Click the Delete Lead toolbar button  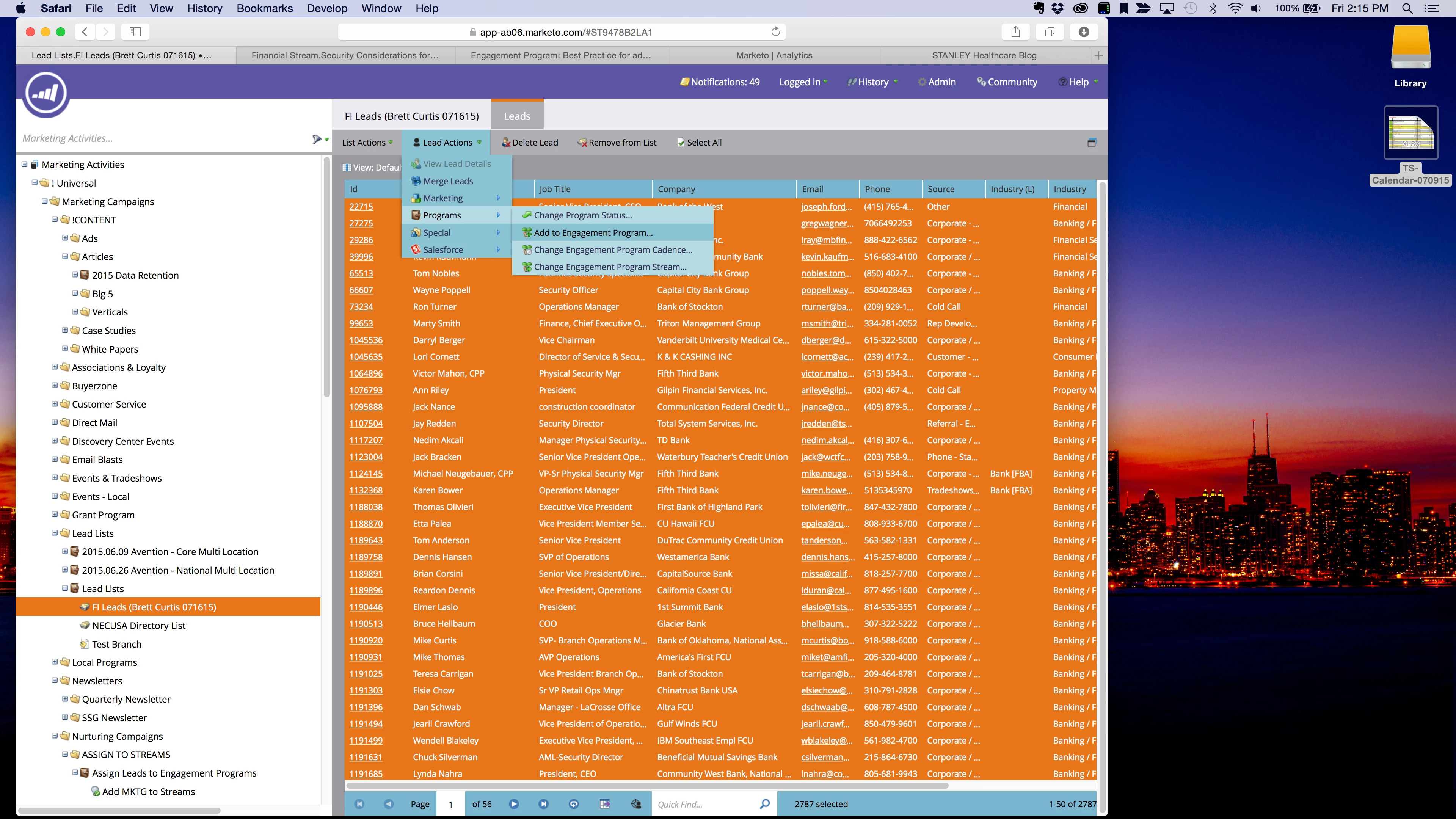pos(530,143)
